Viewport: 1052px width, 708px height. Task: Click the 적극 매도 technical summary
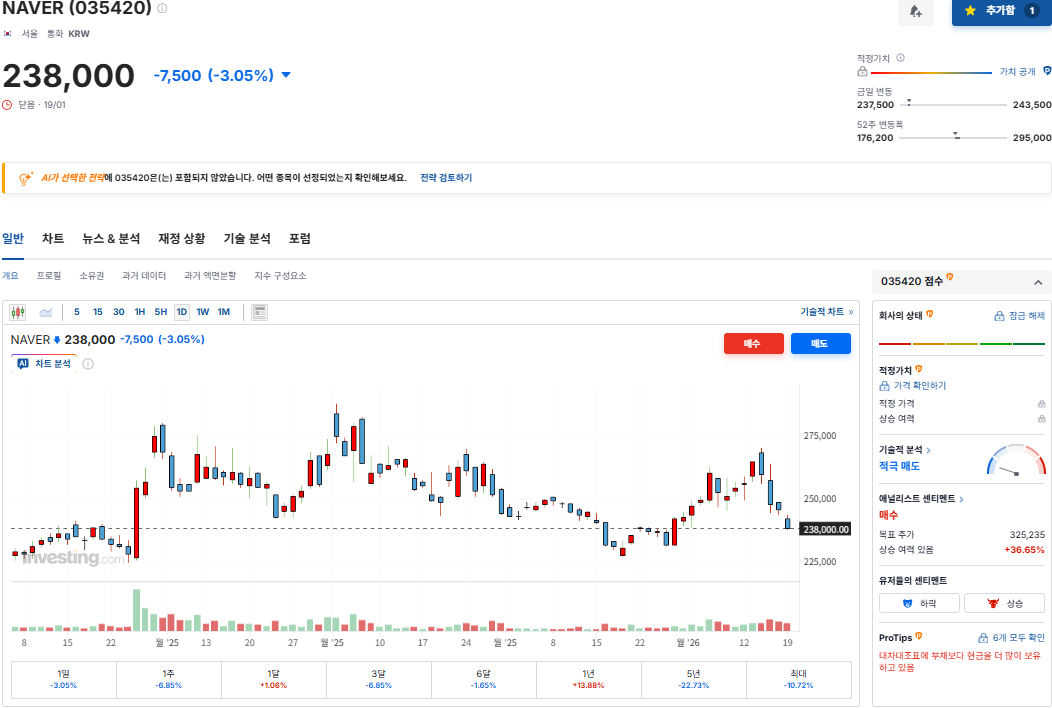899,466
